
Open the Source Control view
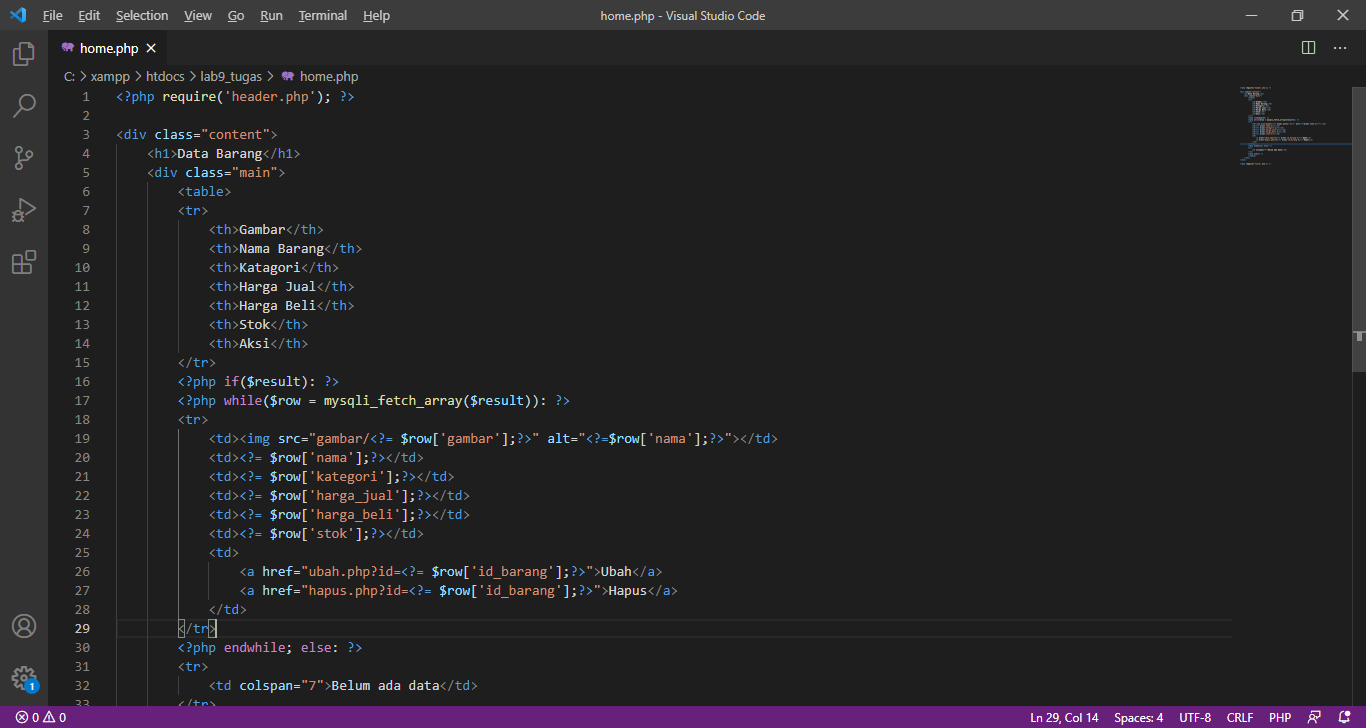click(24, 157)
